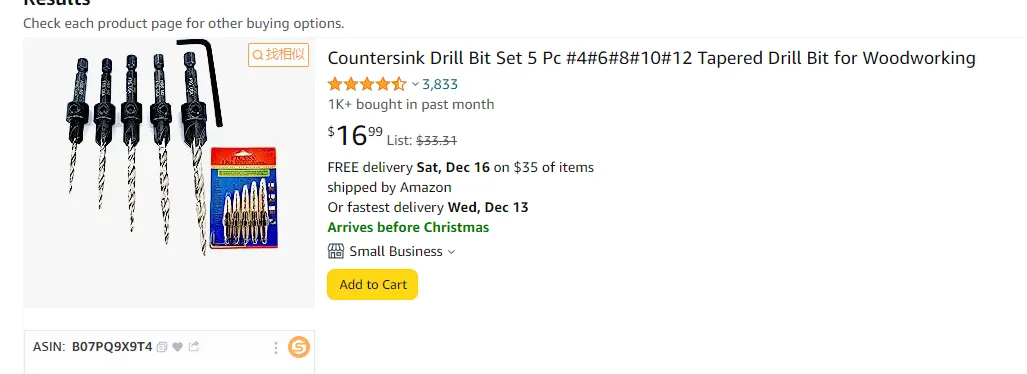
Task: Click the star rating icons
Action: pyautogui.click(x=367, y=84)
